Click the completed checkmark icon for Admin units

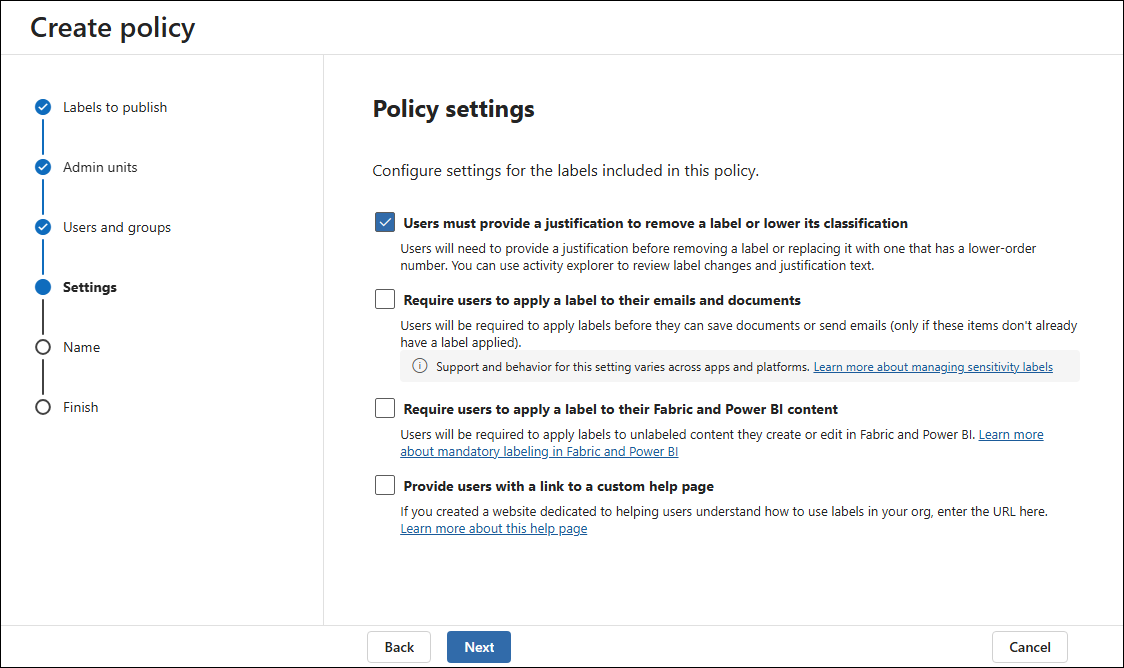(x=43, y=167)
